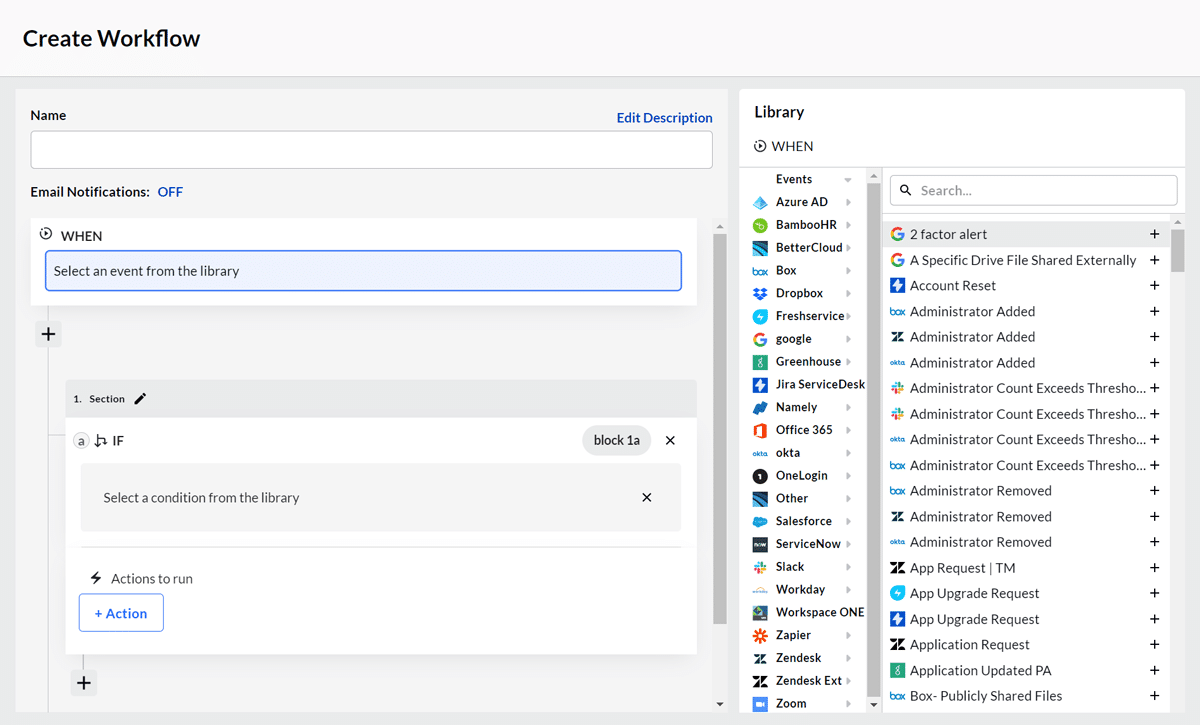Click the WHEN clock icon in Library
This screenshot has height=725, width=1200.
tap(761, 146)
